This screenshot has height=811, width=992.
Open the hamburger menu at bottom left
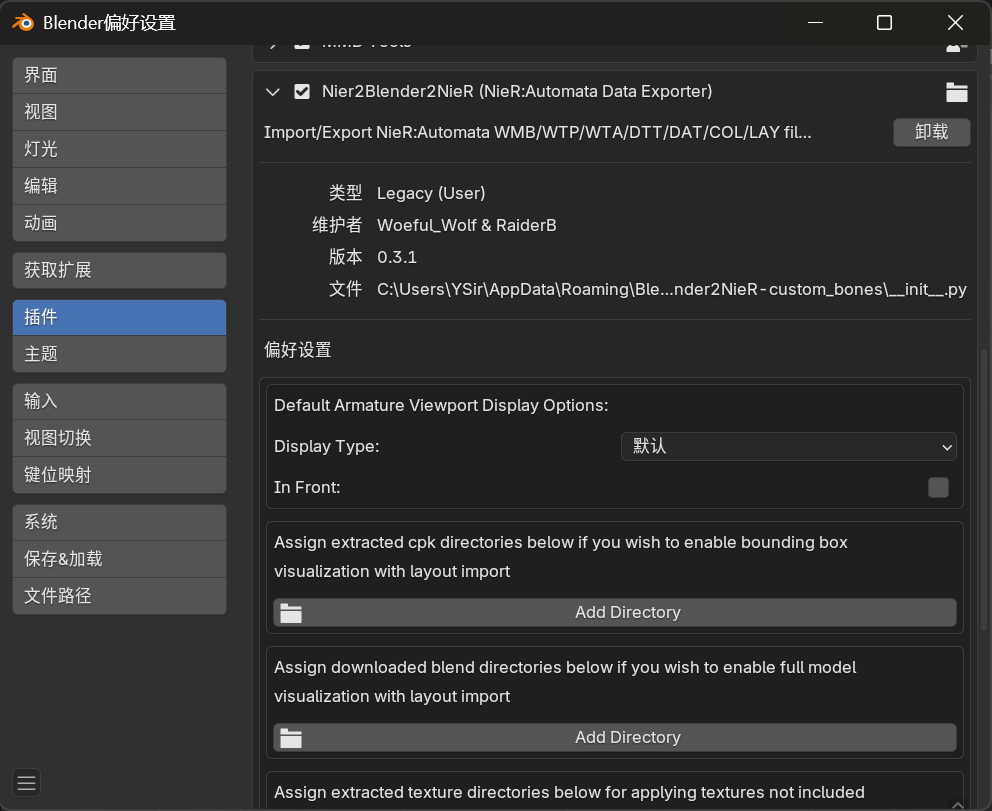coord(27,783)
